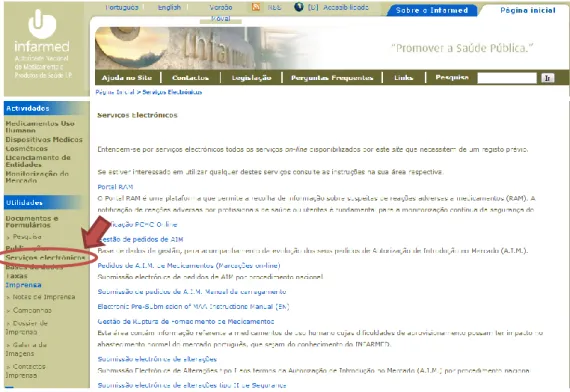Expand the Campanhas sidebar item
Screen dimensions: 570x392
click(29, 310)
